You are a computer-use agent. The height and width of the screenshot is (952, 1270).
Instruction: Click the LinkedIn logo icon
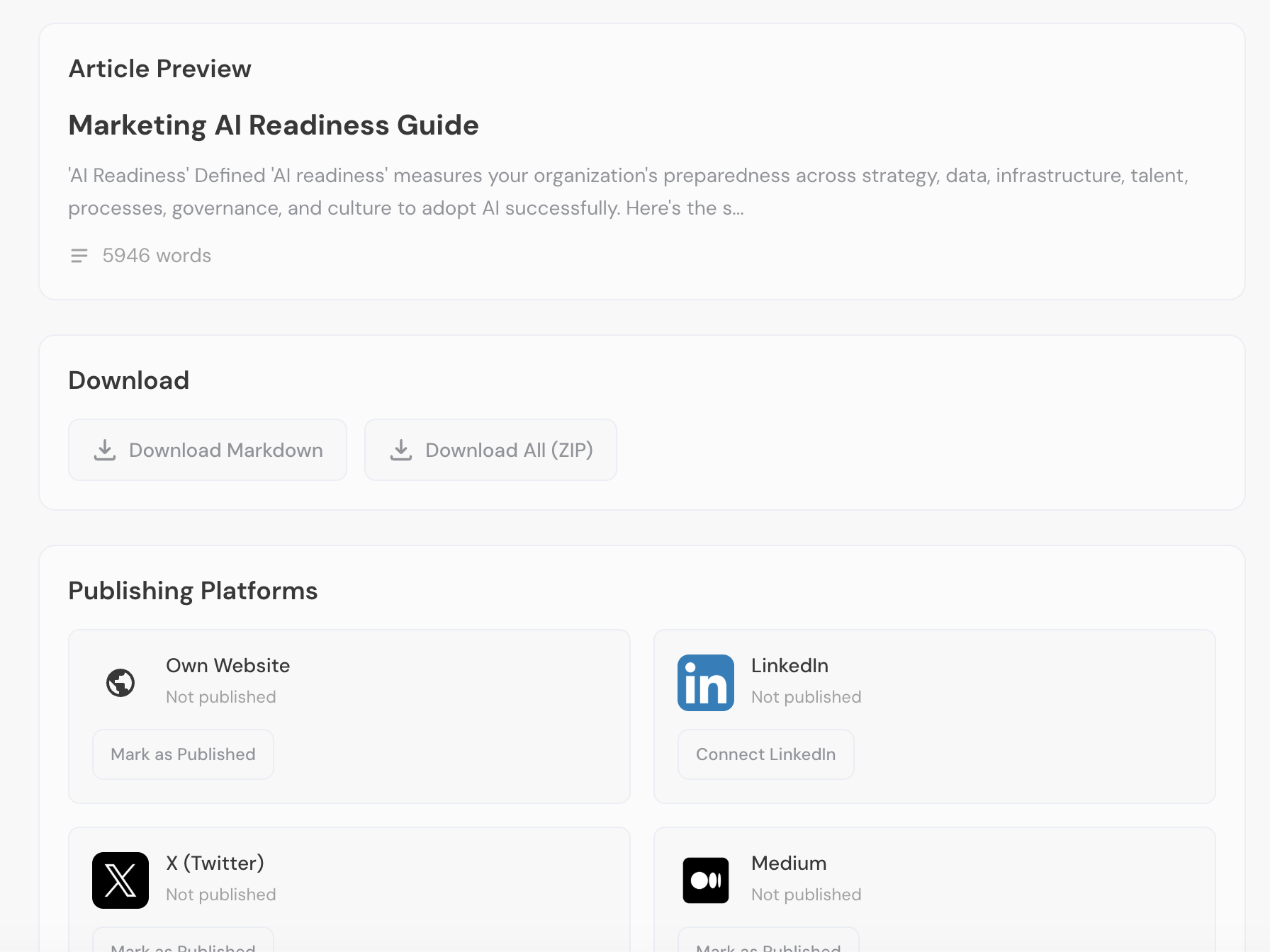click(706, 682)
